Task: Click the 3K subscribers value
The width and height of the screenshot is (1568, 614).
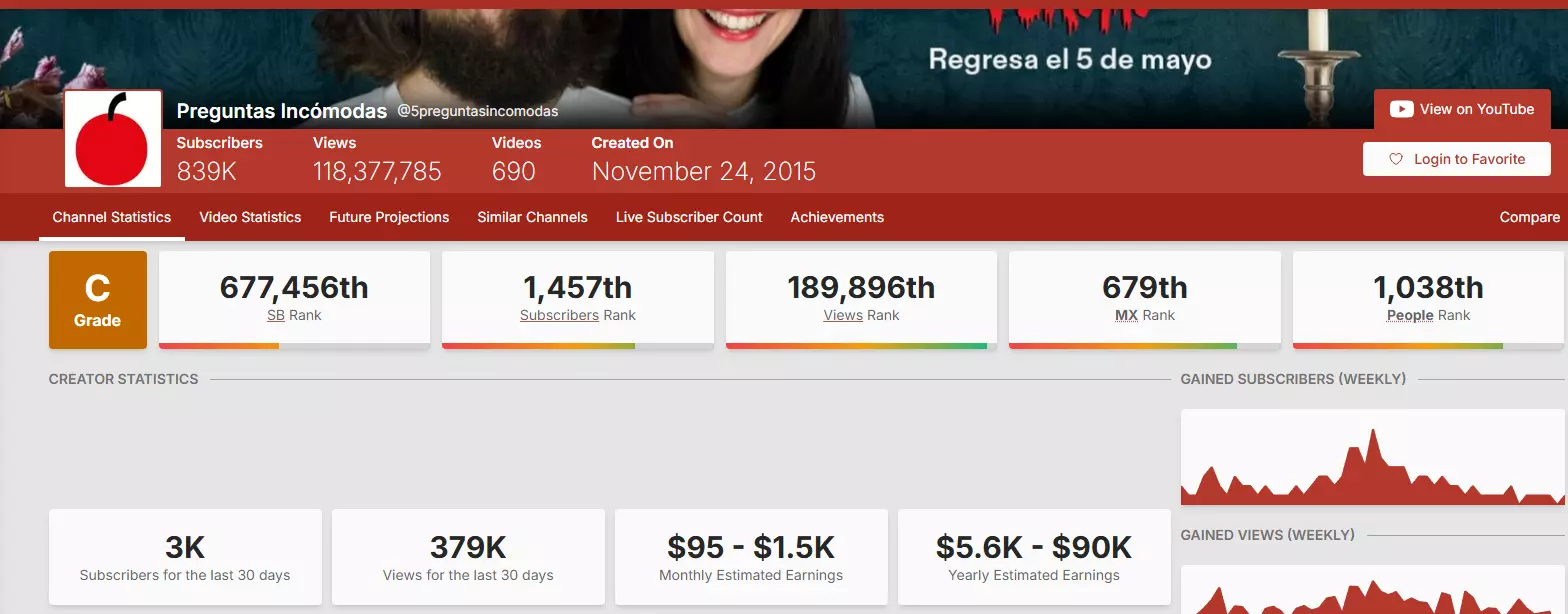Action: click(x=185, y=548)
